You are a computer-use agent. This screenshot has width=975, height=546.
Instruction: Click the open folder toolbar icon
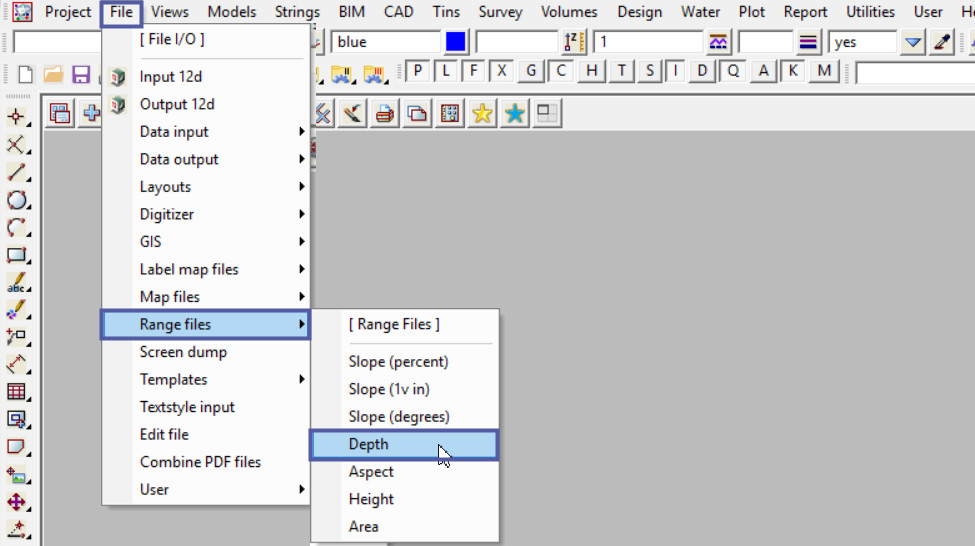[x=53, y=75]
